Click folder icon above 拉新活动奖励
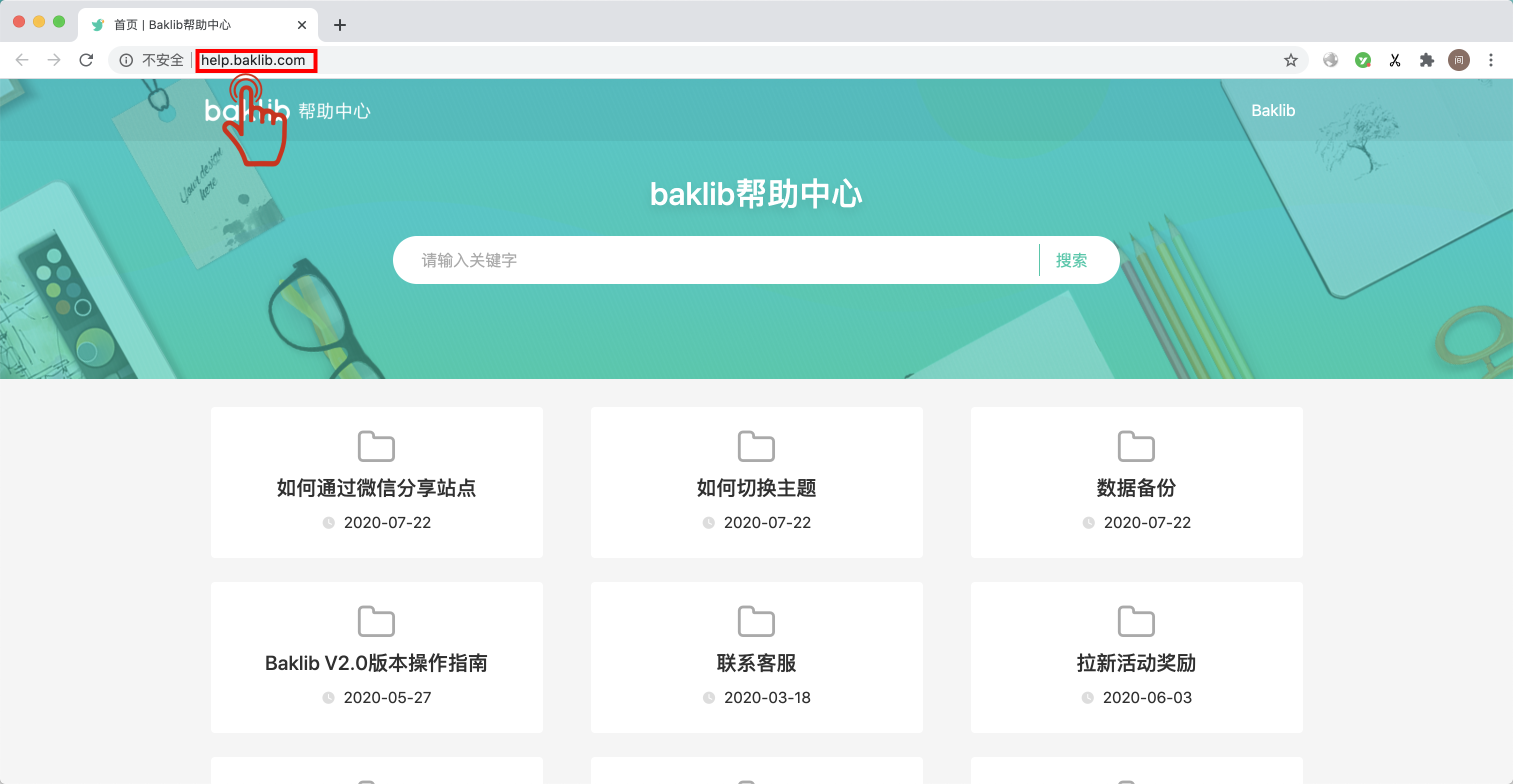The width and height of the screenshot is (1513, 784). point(1136,620)
